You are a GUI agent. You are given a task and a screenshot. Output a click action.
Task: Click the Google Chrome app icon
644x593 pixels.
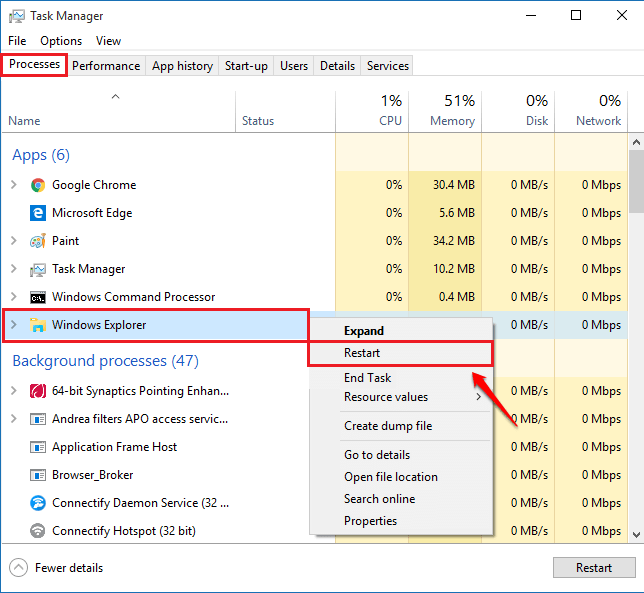coord(38,185)
